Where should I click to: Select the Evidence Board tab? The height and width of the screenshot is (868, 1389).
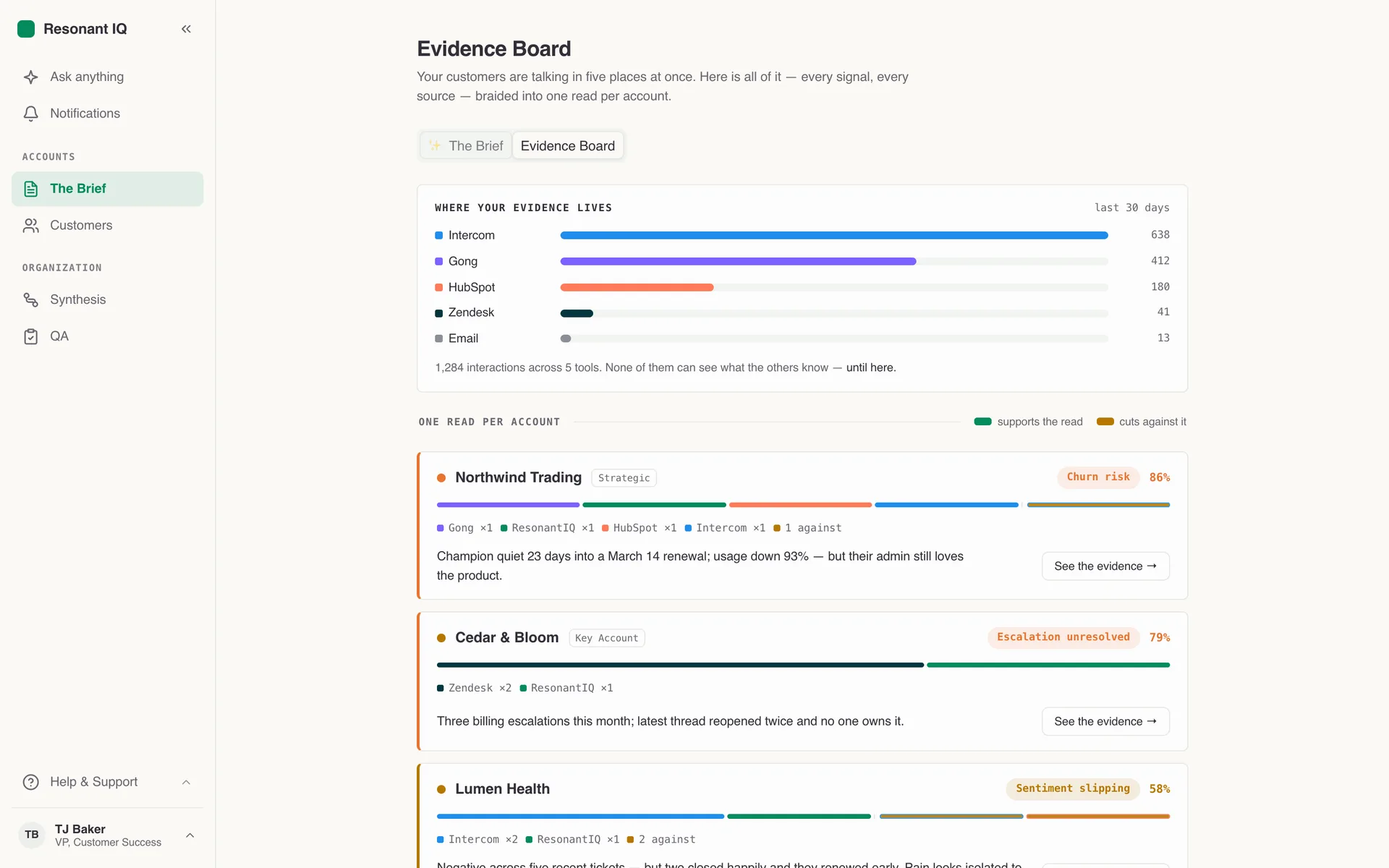568,145
